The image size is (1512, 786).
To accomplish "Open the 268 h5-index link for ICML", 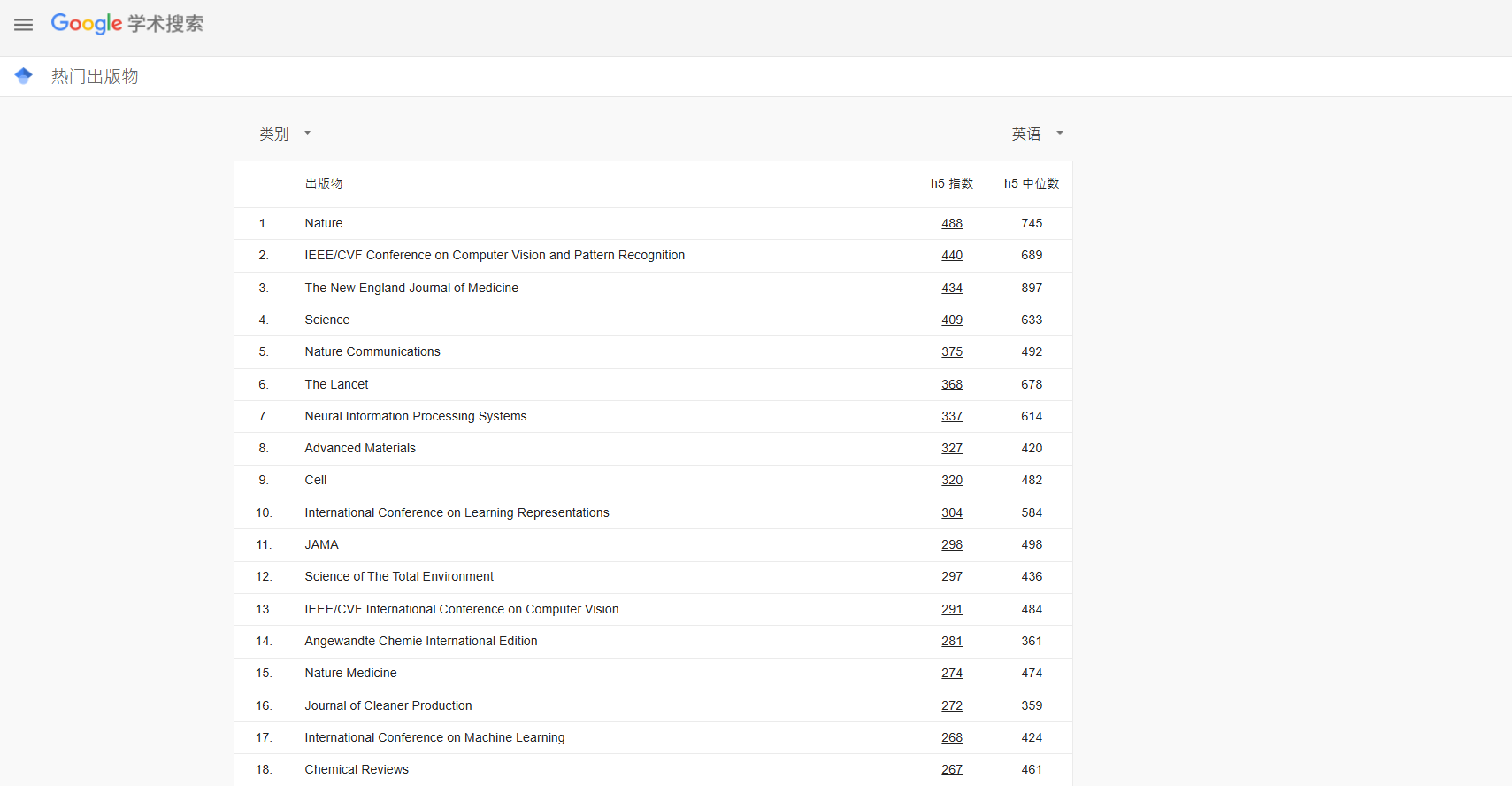I will (x=952, y=737).
